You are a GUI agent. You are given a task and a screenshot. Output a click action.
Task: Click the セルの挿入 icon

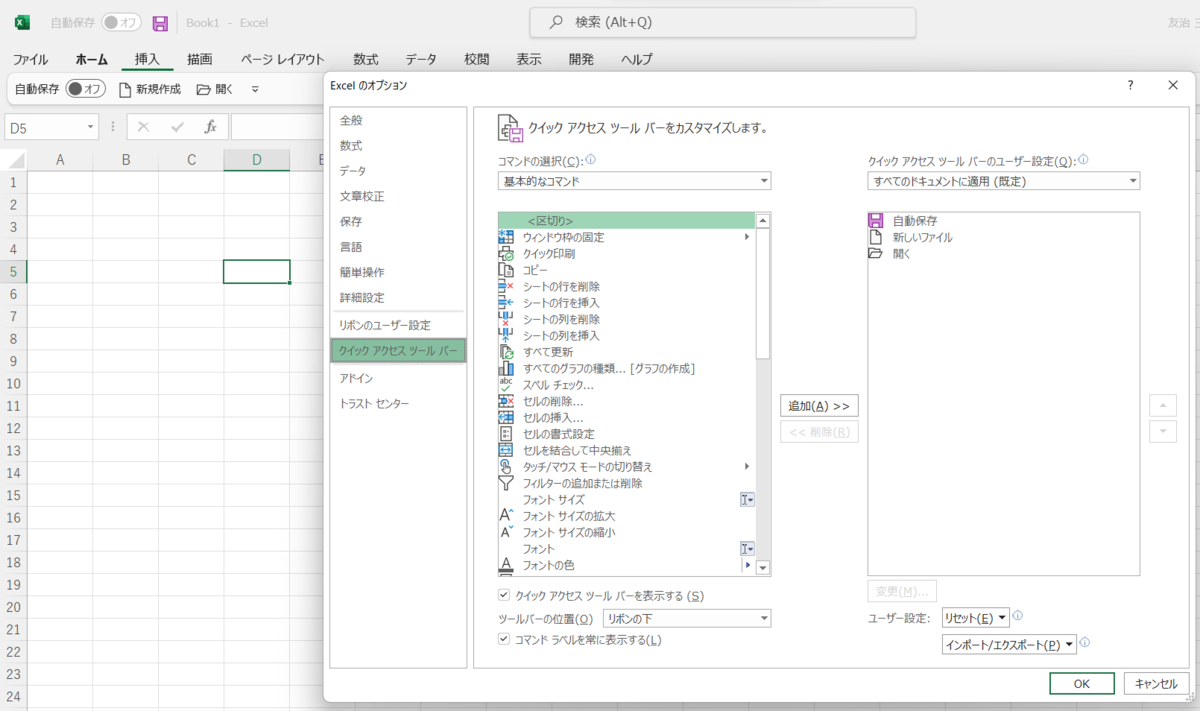(x=506, y=417)
